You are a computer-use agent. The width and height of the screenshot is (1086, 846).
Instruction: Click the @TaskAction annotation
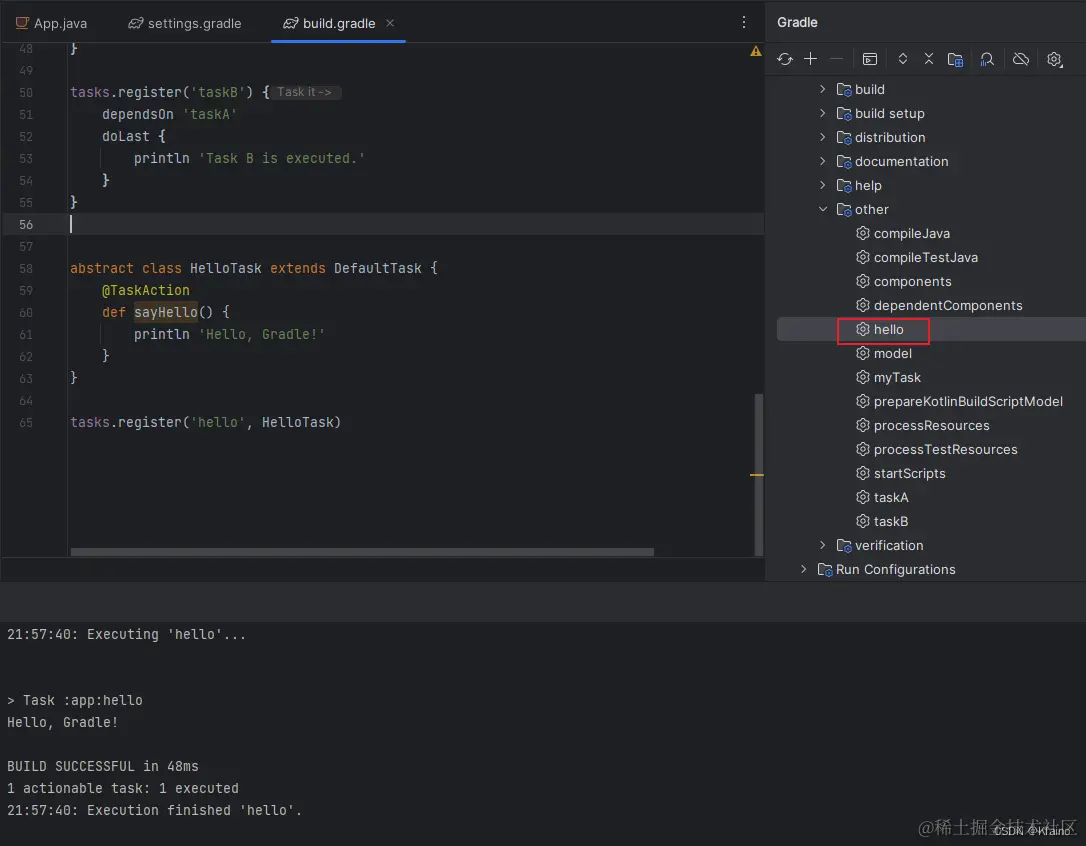(x=145, y=290)
